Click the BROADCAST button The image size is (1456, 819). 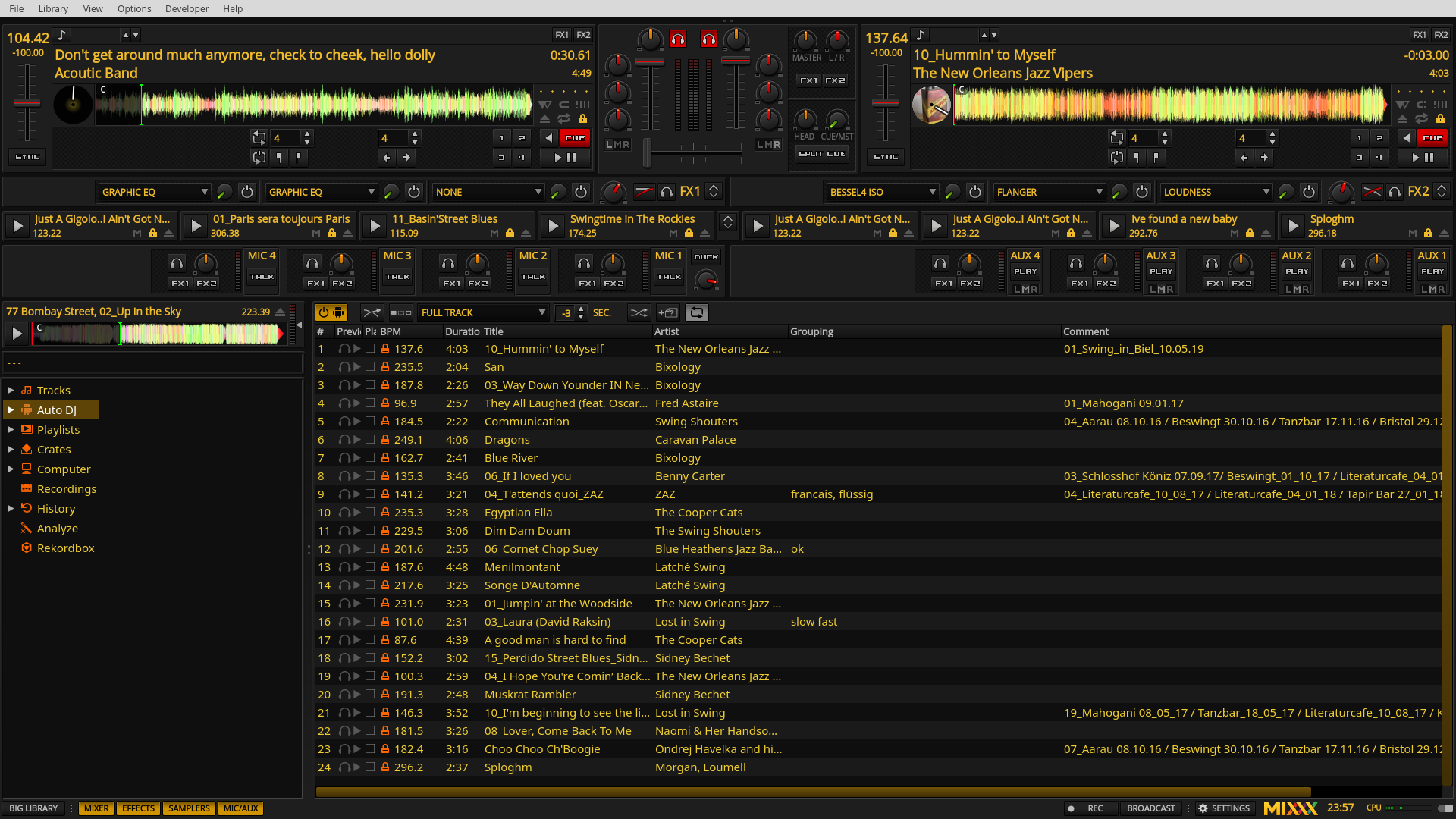(1150, 808)
